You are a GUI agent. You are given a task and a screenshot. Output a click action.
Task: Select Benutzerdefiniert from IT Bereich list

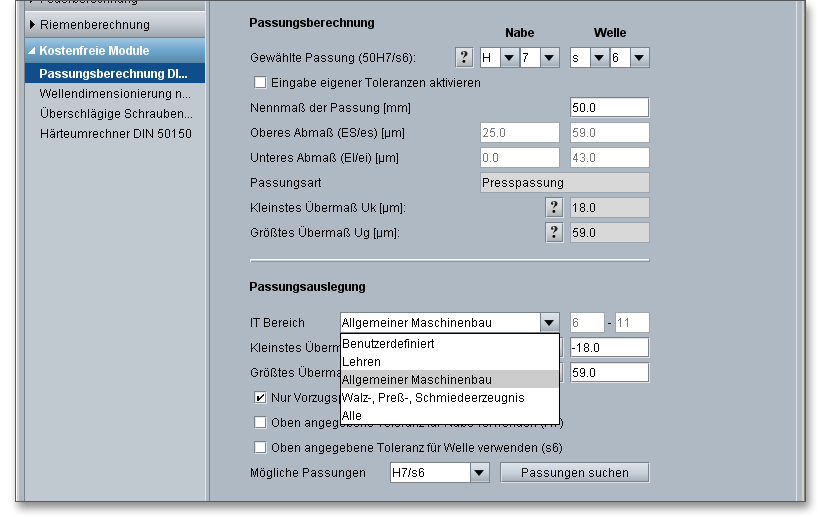(x=388, y=344)
